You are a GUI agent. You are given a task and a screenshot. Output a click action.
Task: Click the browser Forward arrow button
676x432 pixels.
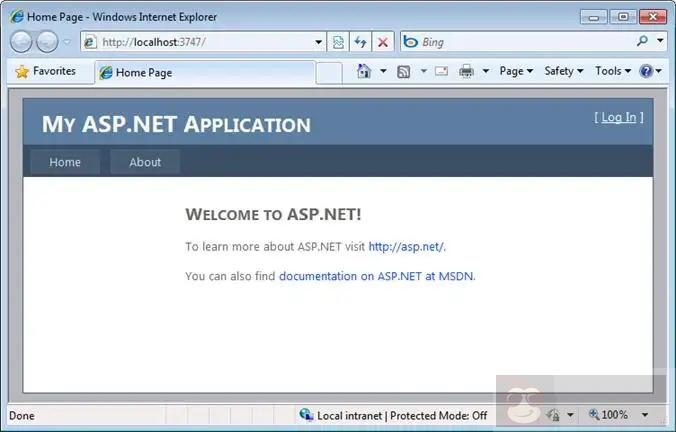tap(47, 42)
